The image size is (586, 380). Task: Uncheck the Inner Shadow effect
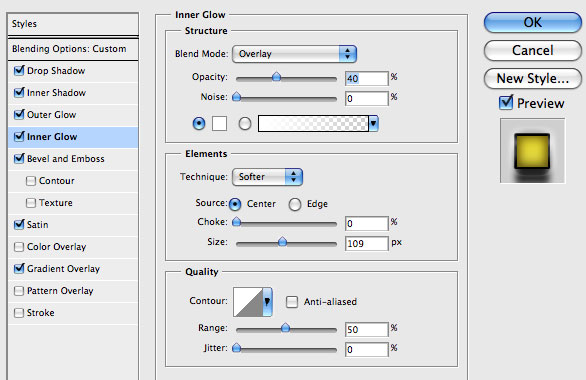(x=19, y=93)
